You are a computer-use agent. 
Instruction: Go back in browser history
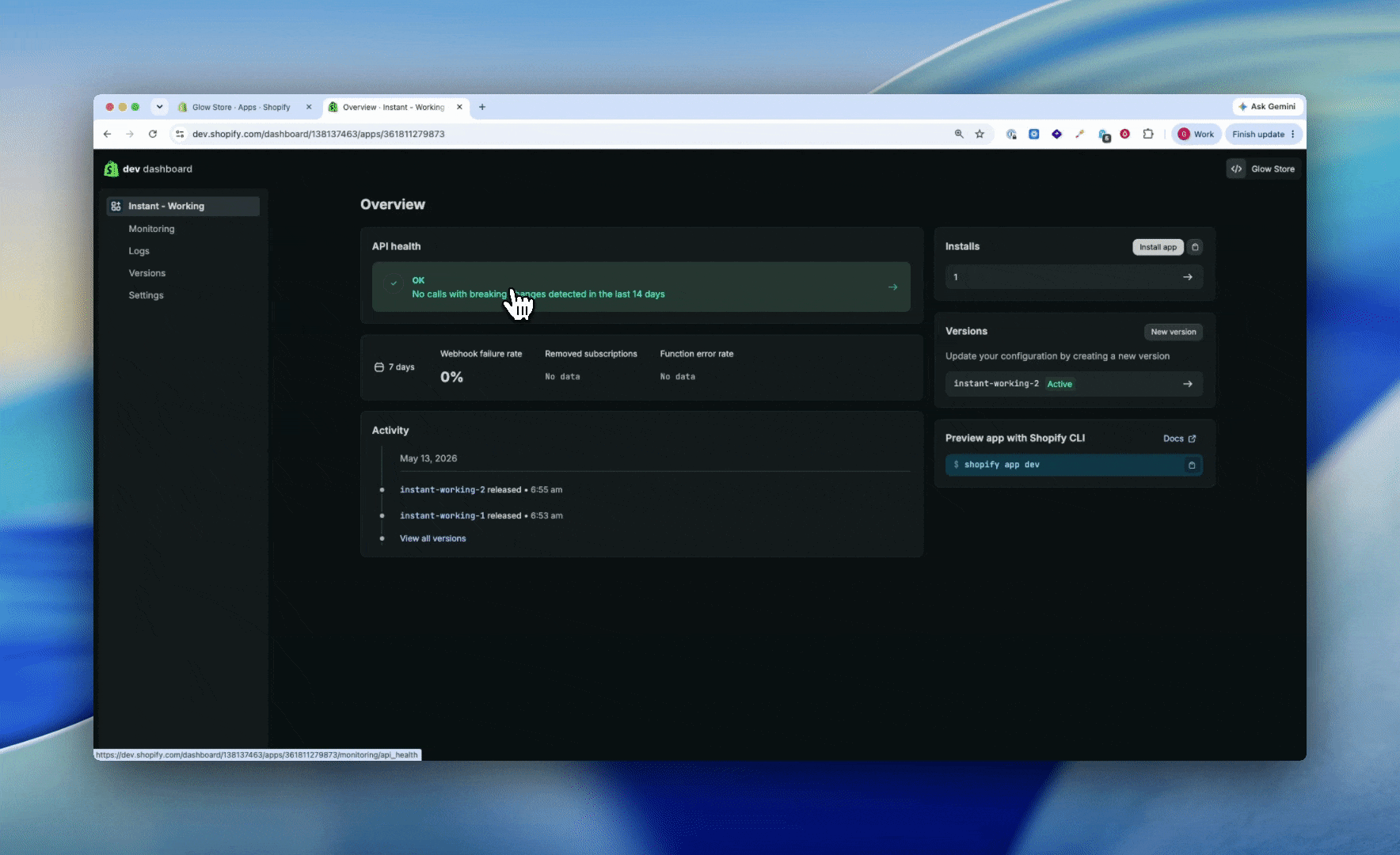tap(108, 134)
